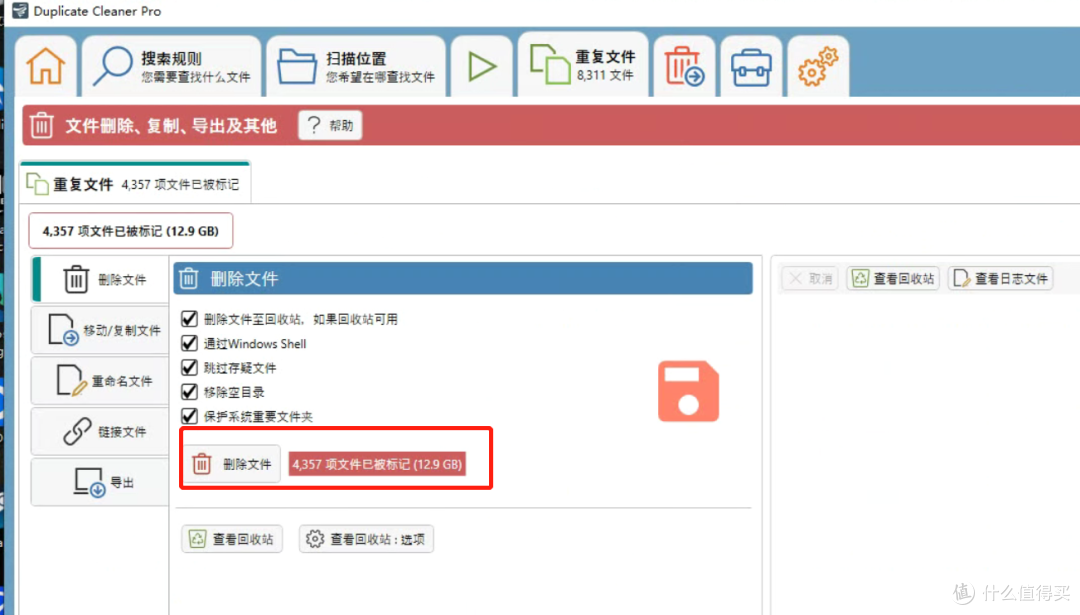Click the pencil document icon beside 重命名文件
The image size is (1080, 615).
(x=72, y=380)
